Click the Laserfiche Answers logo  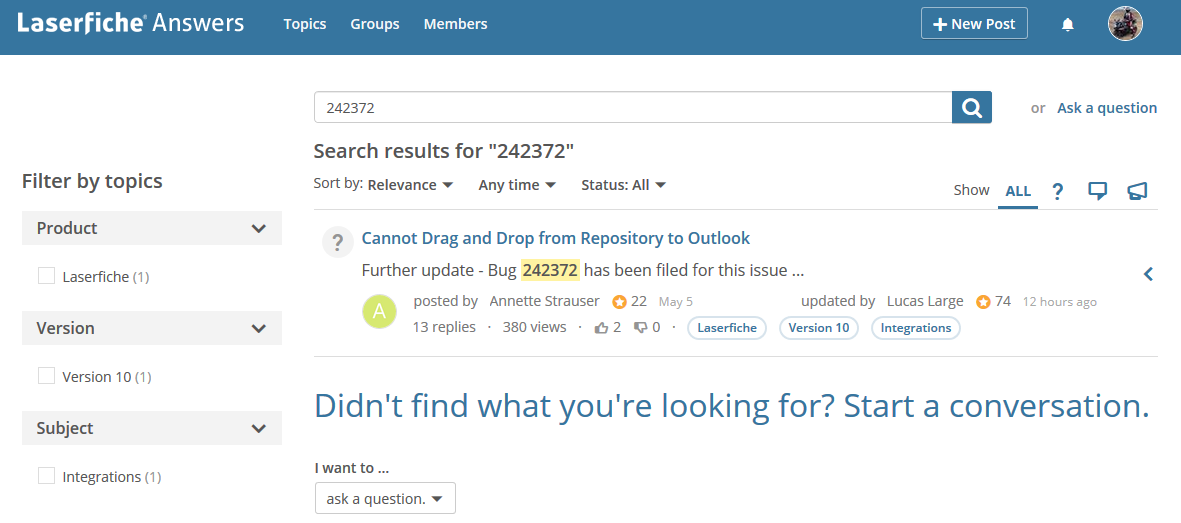pyautogui.click(x=130, y=23)
